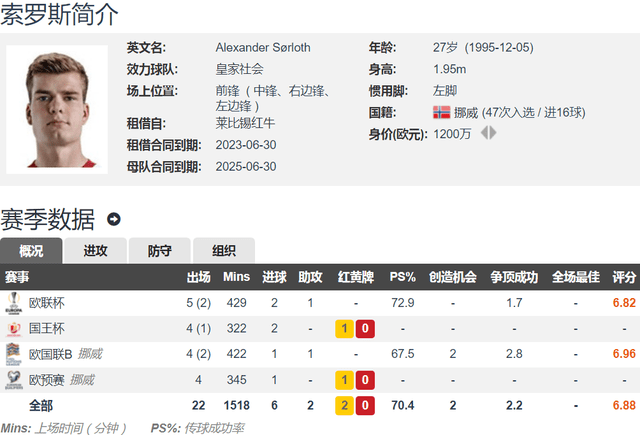The height and width of the screenshot is (435, 640).
Task: Click the 2.8 aerial value in 欧国联B row
Action: pos(514,354)
